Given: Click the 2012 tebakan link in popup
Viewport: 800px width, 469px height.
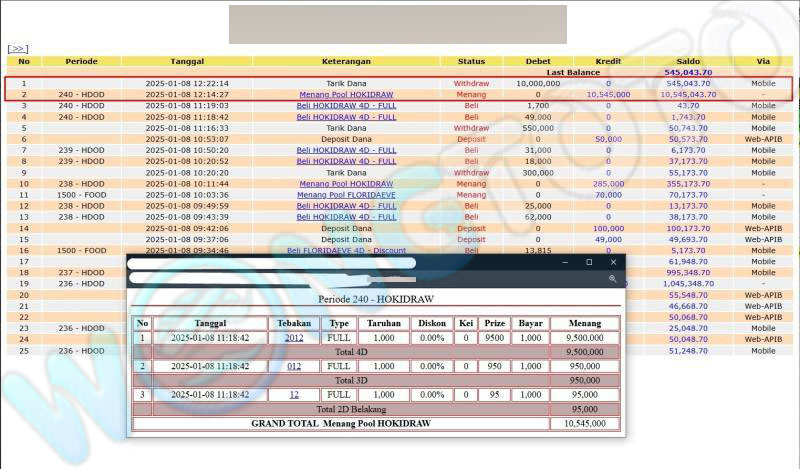Looking at the screenshot, I should [294, 338].
